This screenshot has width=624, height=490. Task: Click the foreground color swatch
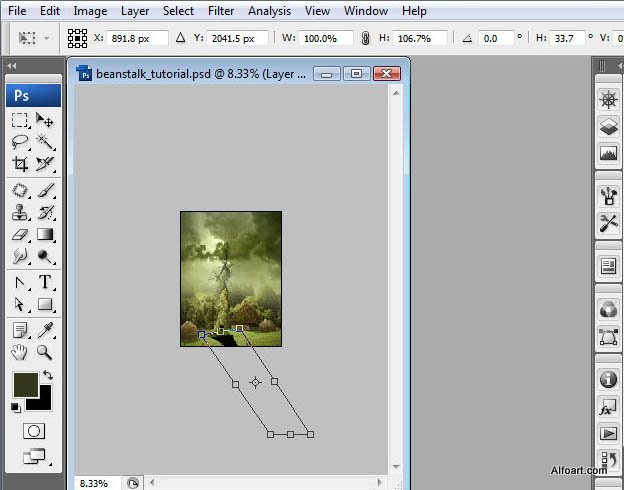click(x=24, y=383)
